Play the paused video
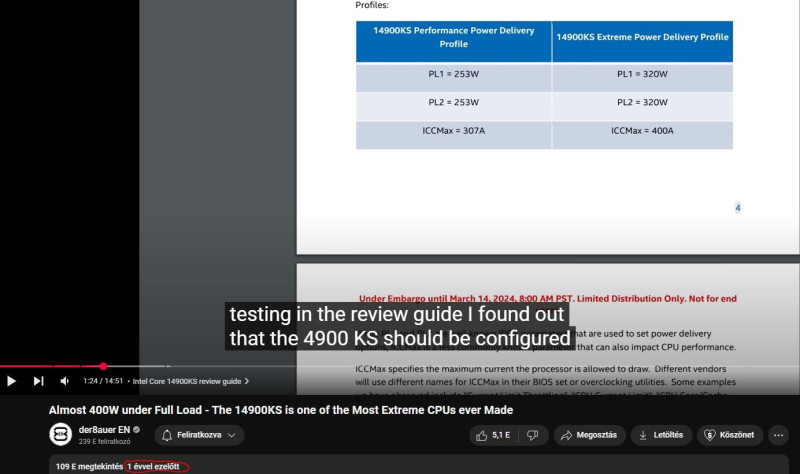 point(11,381)
